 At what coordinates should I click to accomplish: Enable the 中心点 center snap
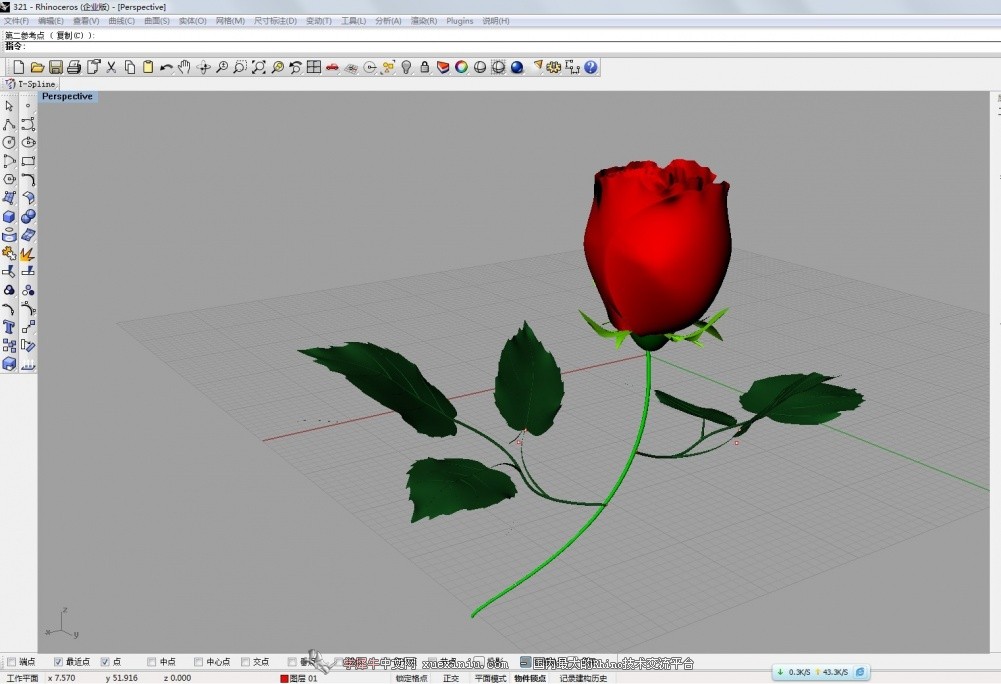(x=199, y=662)
